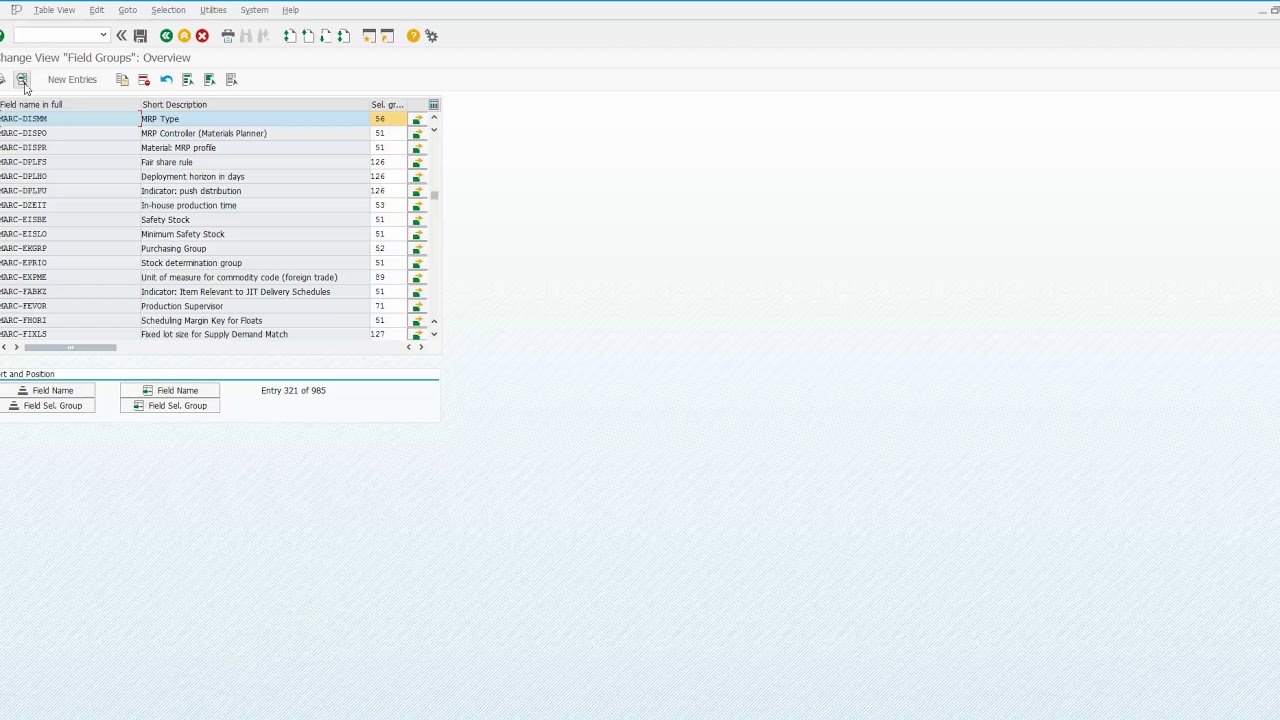Screen dimensions: 1280x720
Task: Select the Scheduling Margin Key for Floats cell
Action: click(x=254, y=321)
